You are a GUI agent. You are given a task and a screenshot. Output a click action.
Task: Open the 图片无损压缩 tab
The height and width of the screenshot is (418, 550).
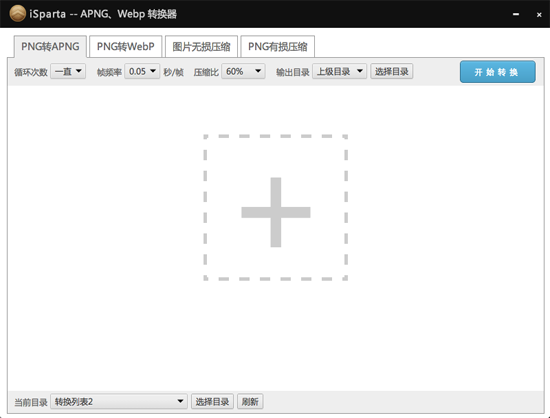pyautogui.click(x=201, y=46)
